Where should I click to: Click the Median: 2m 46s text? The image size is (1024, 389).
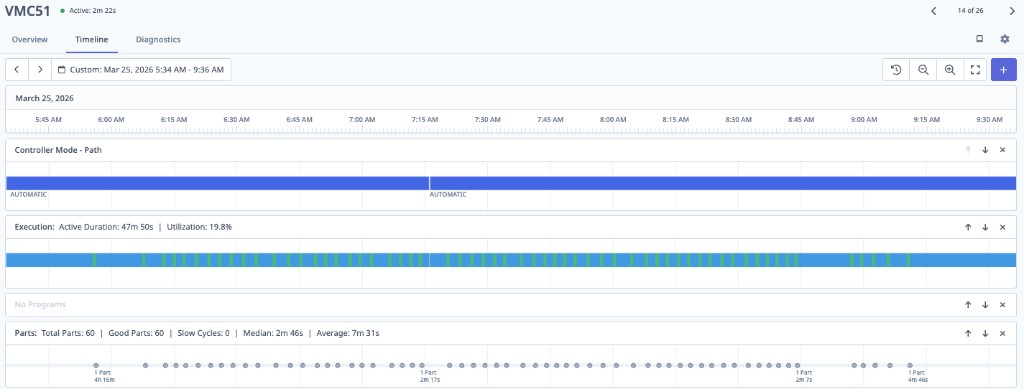point(273,334)
